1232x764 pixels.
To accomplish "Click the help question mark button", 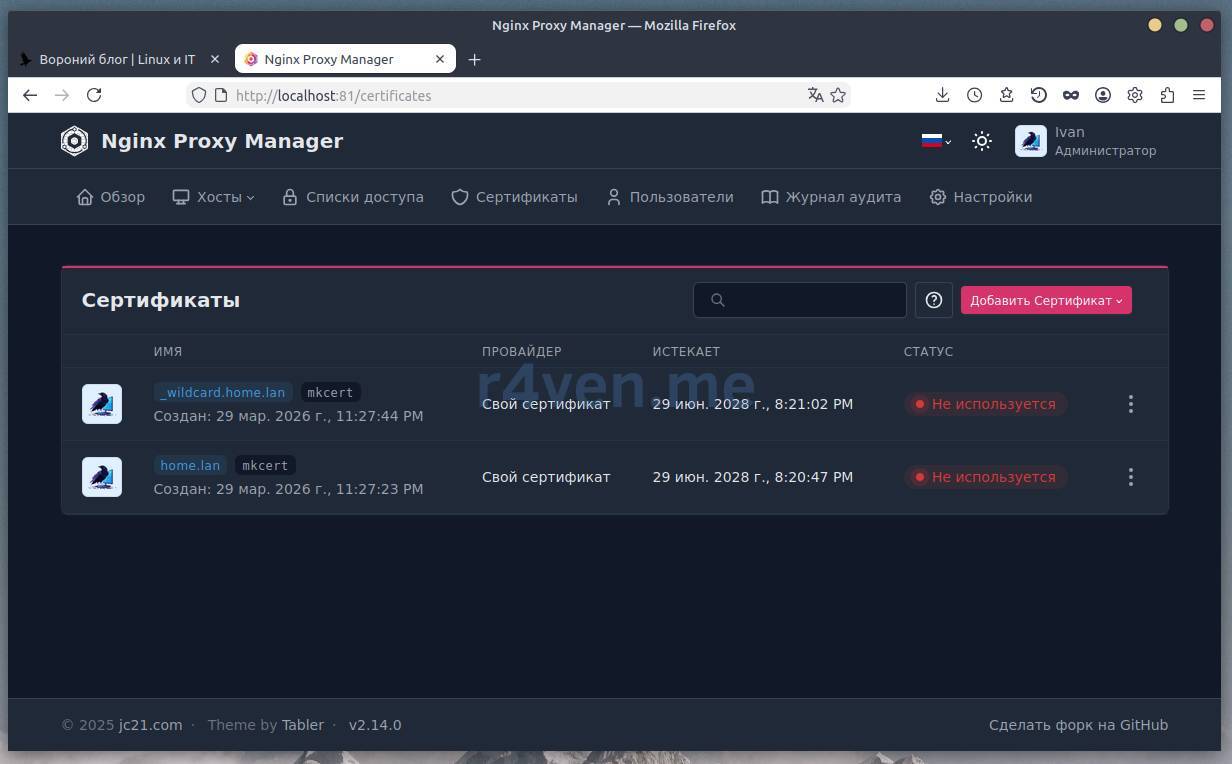I will tap(933, 300).
